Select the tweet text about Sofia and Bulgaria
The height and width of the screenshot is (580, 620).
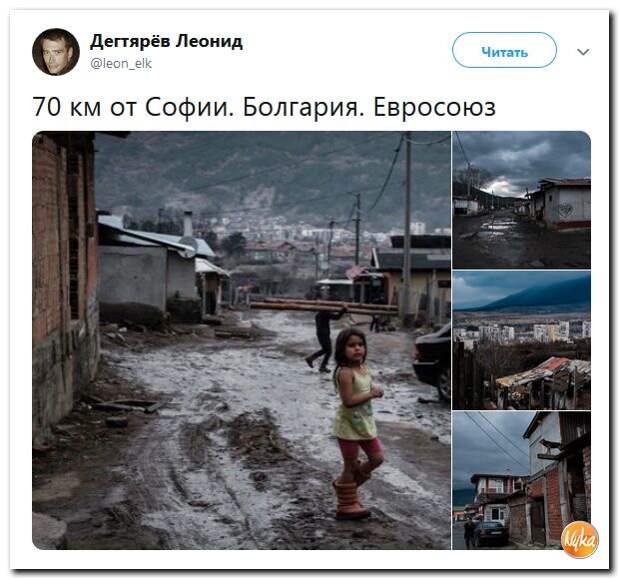[x=264, y=107]
